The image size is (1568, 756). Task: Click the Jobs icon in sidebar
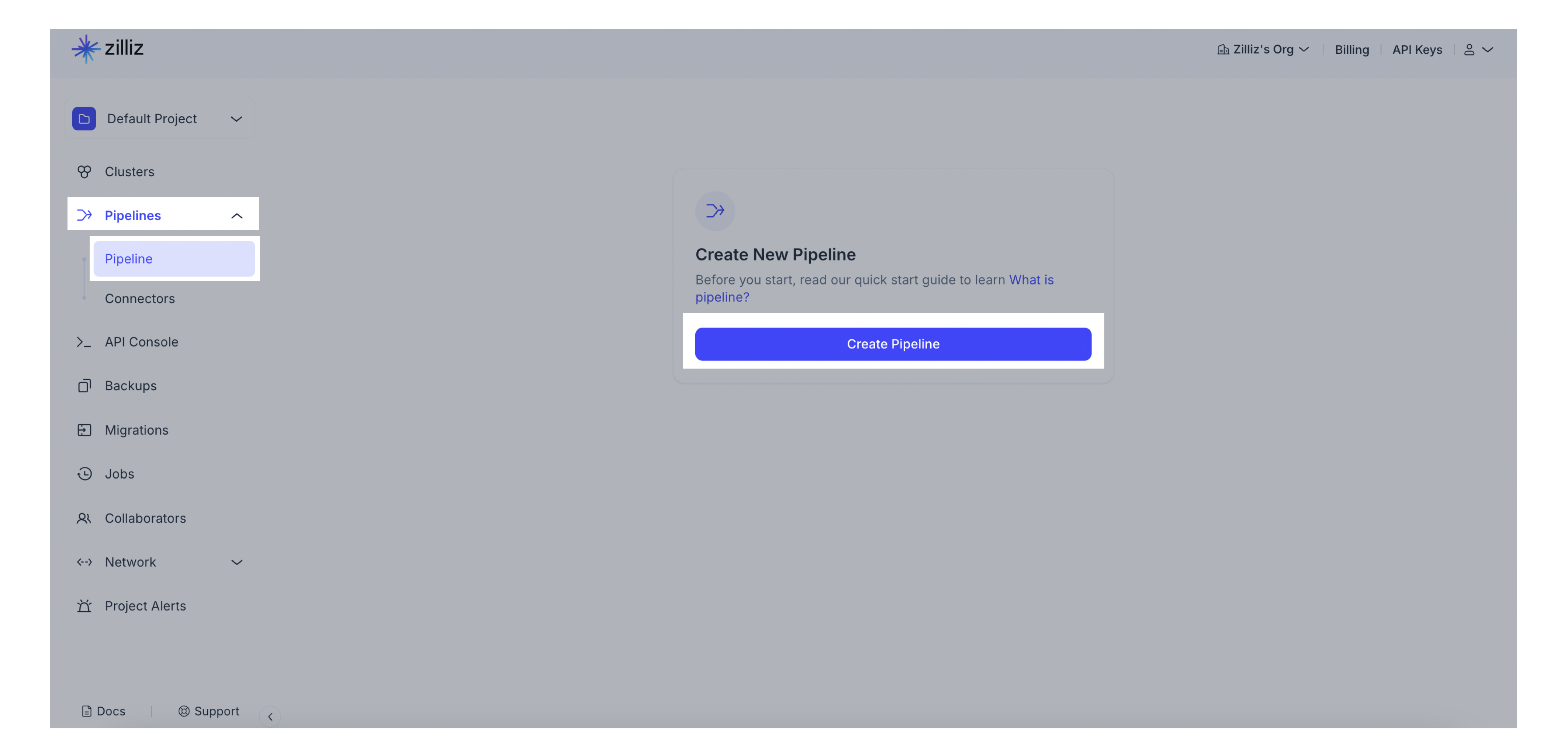[85, 473]
